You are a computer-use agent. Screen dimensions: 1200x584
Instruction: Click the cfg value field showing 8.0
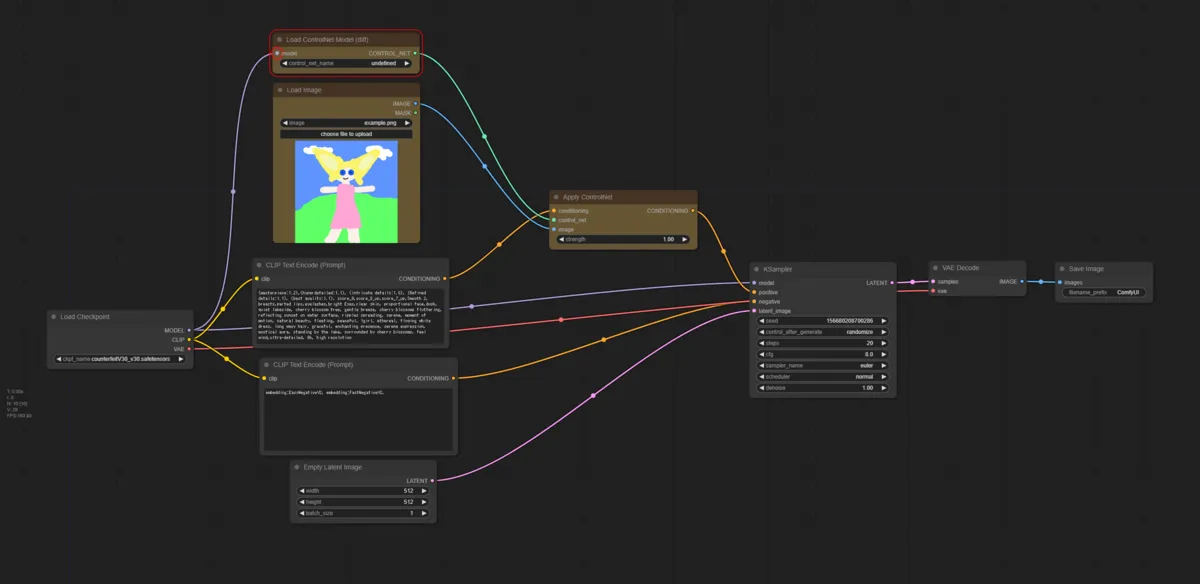tap(822, 354)
